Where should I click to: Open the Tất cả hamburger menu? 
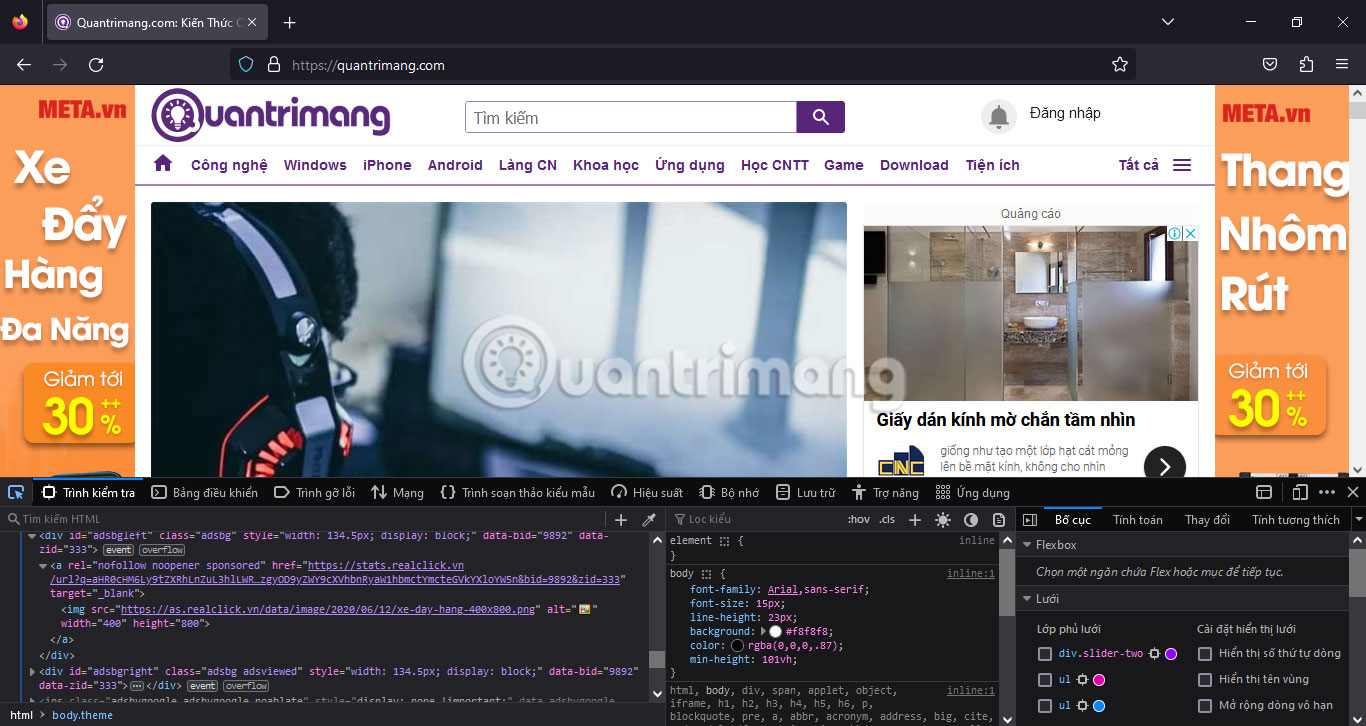pyautogui.click(x=1155, y=165)
